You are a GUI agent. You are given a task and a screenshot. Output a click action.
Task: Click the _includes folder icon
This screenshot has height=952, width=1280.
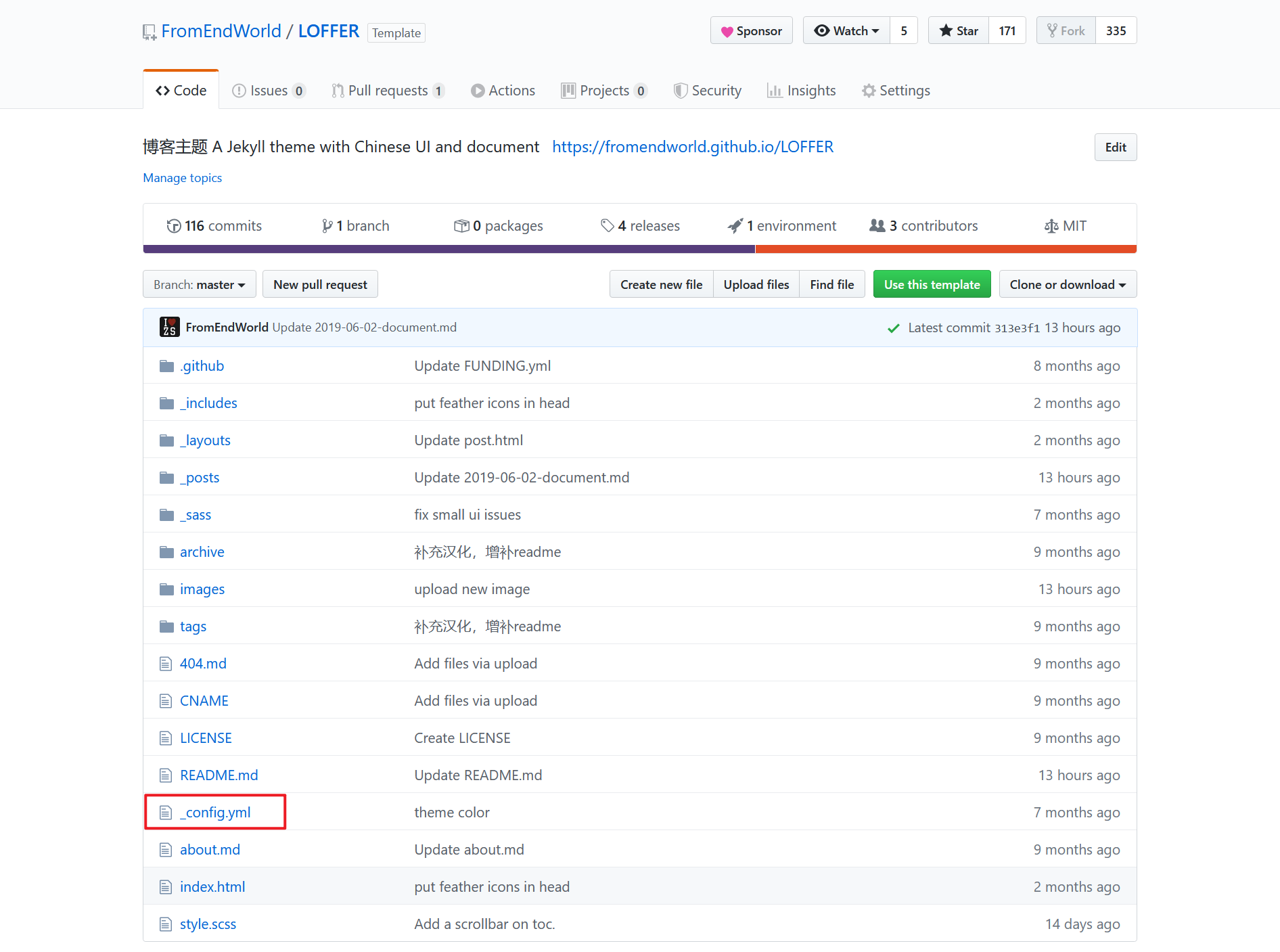pos(166,403)
